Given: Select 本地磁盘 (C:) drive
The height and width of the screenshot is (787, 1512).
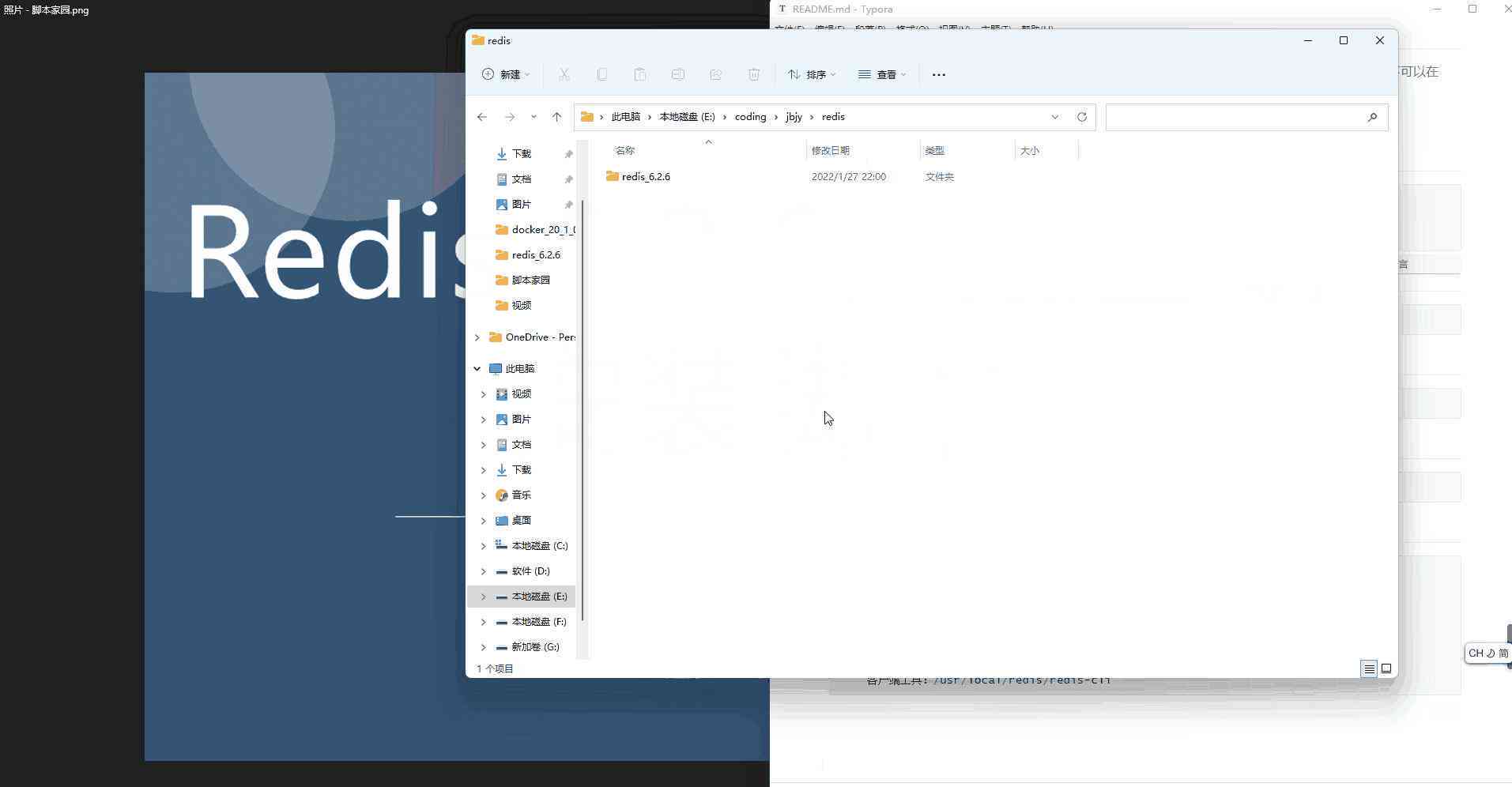Looking at the screenshot, I should (x=539, y=545).
